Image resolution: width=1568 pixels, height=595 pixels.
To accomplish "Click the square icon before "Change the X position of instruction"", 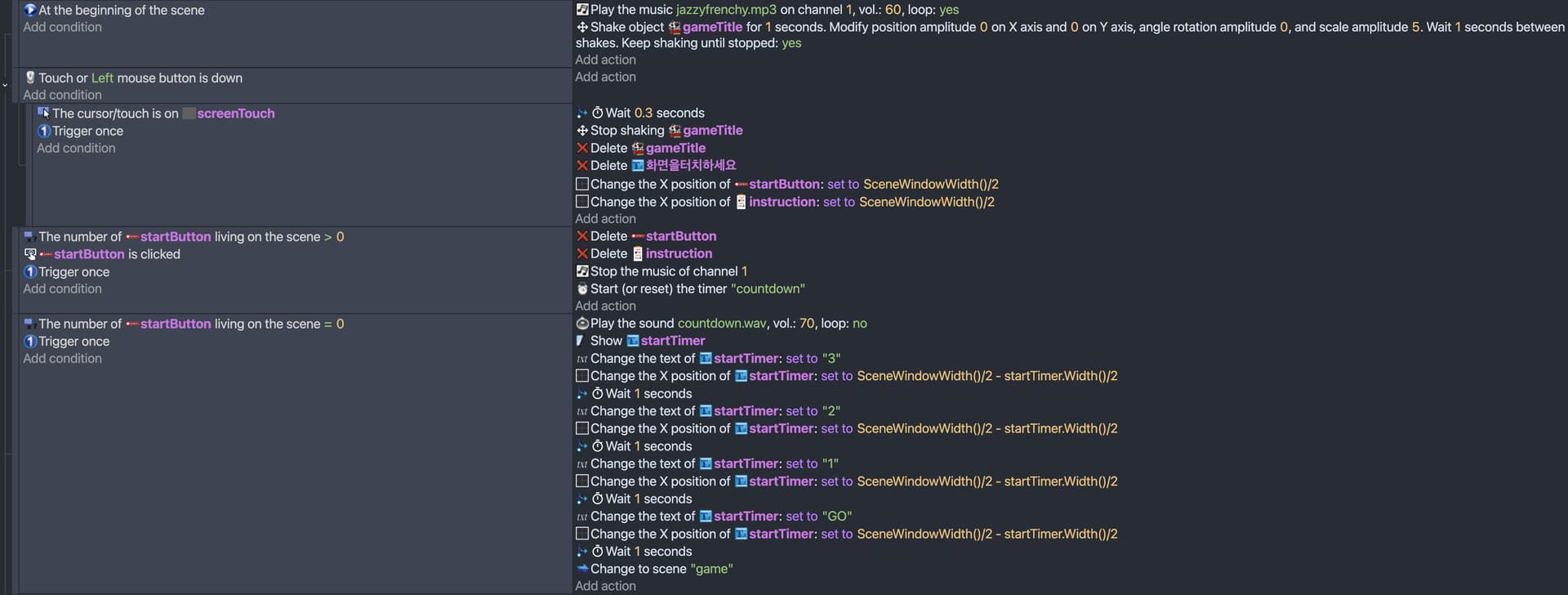I will coord(582,202).
